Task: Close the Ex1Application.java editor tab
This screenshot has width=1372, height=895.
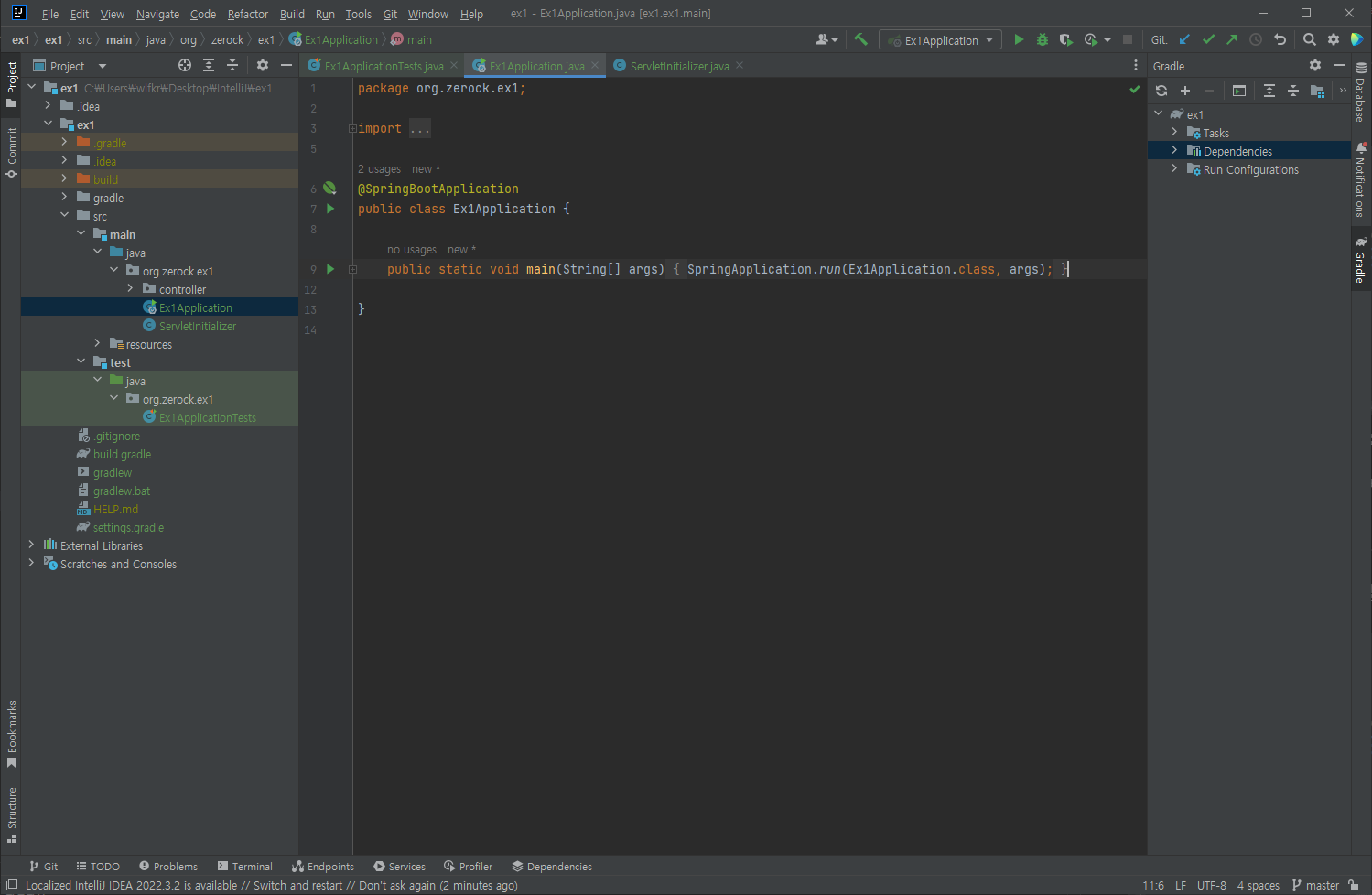Action: tap(595, 65)
